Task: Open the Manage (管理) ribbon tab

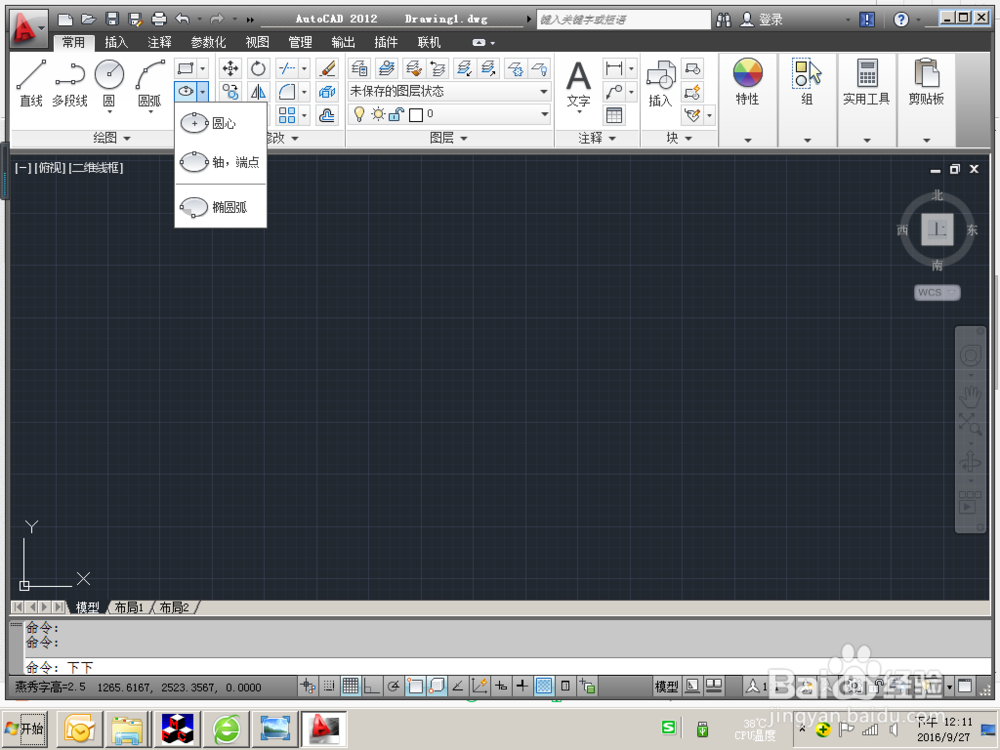Action: 300,42
